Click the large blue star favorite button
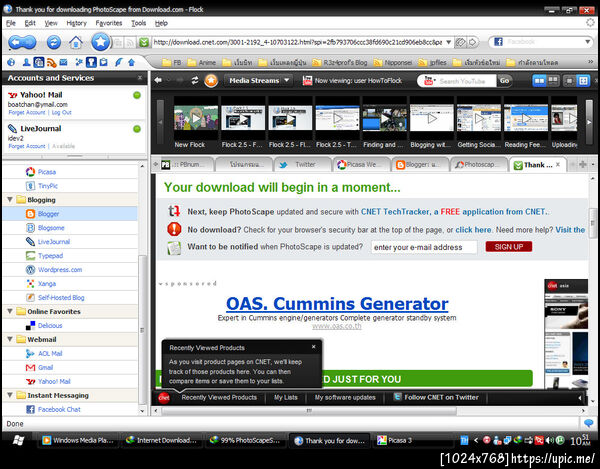 (x=100, y=42)
